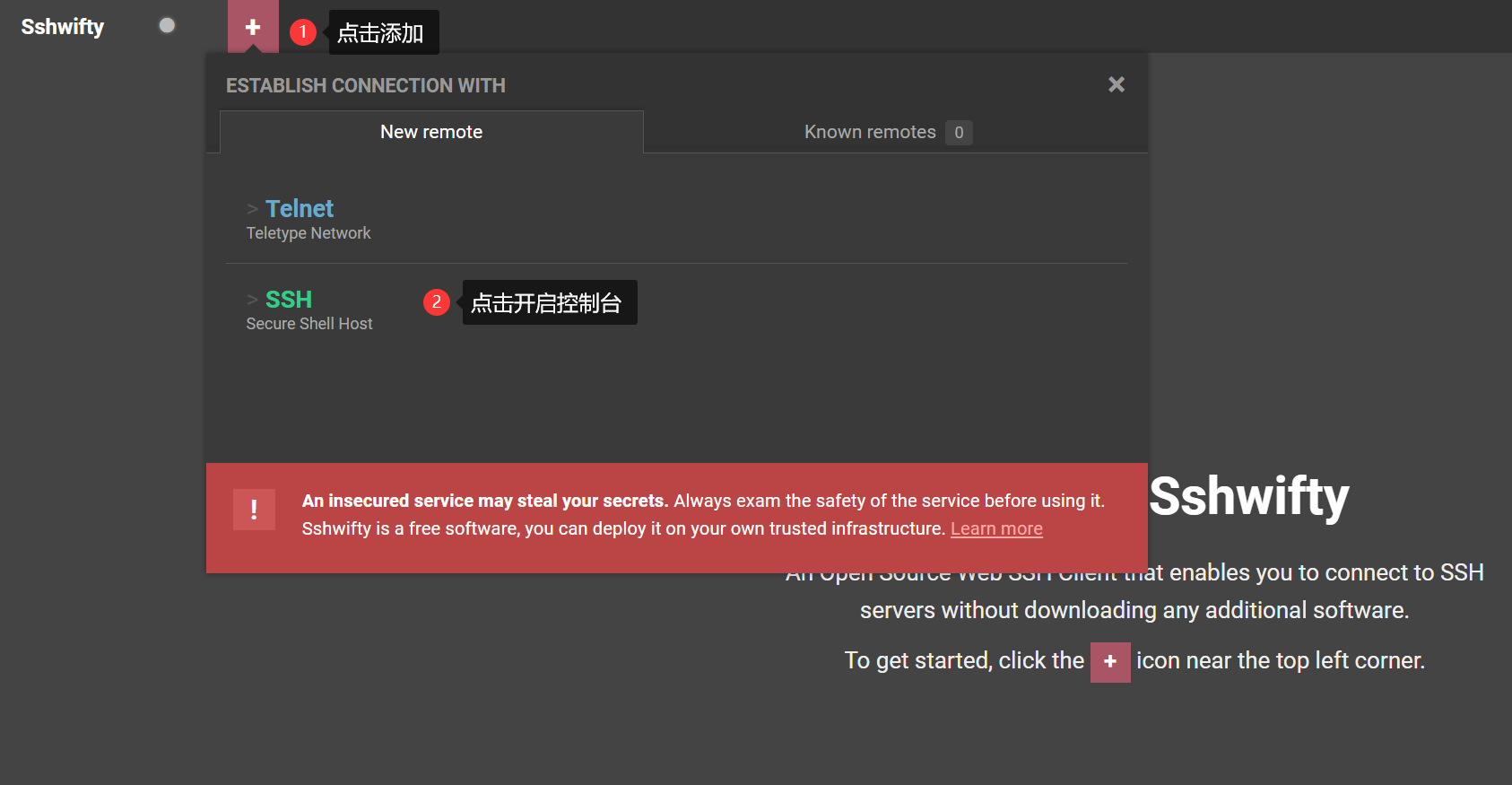The width and height of the screenshot is (1512, 785).
Task: Click the arrow chevron before Telnet
Action: (252, 209)
